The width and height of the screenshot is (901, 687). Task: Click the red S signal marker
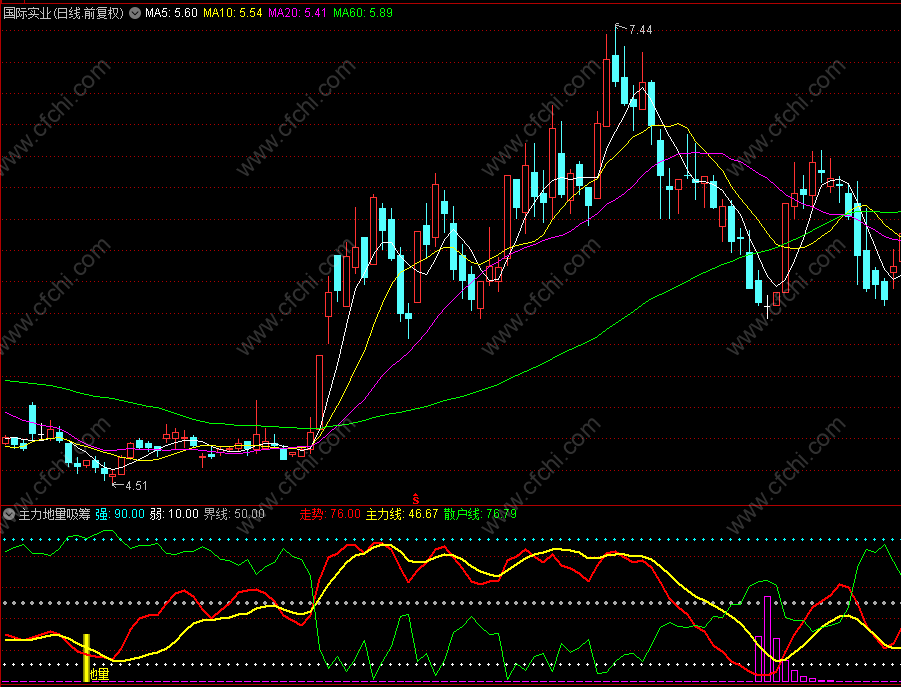[x=415, y=499]
